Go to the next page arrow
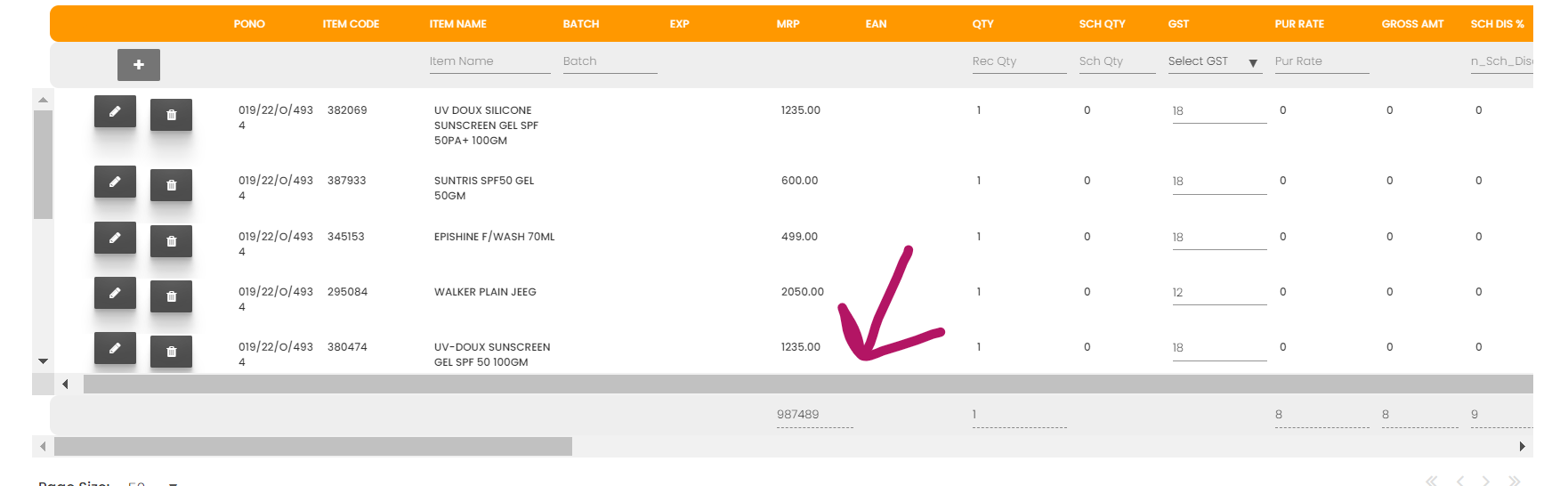This screenshot has height=486, width=1568. click(1485, 481)
